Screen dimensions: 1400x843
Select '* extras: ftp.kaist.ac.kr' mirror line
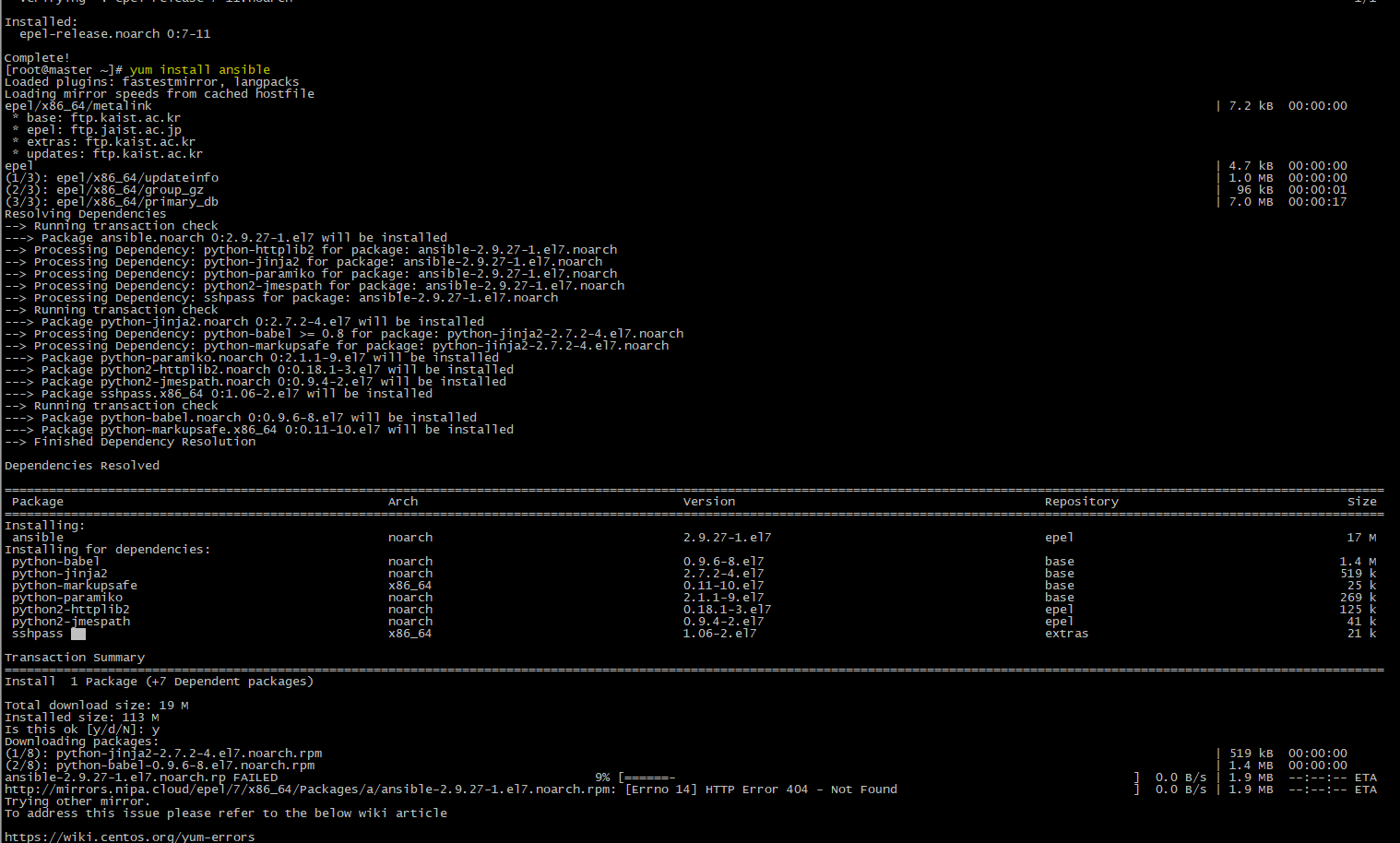pyautogui.click(x=104, y=142)
